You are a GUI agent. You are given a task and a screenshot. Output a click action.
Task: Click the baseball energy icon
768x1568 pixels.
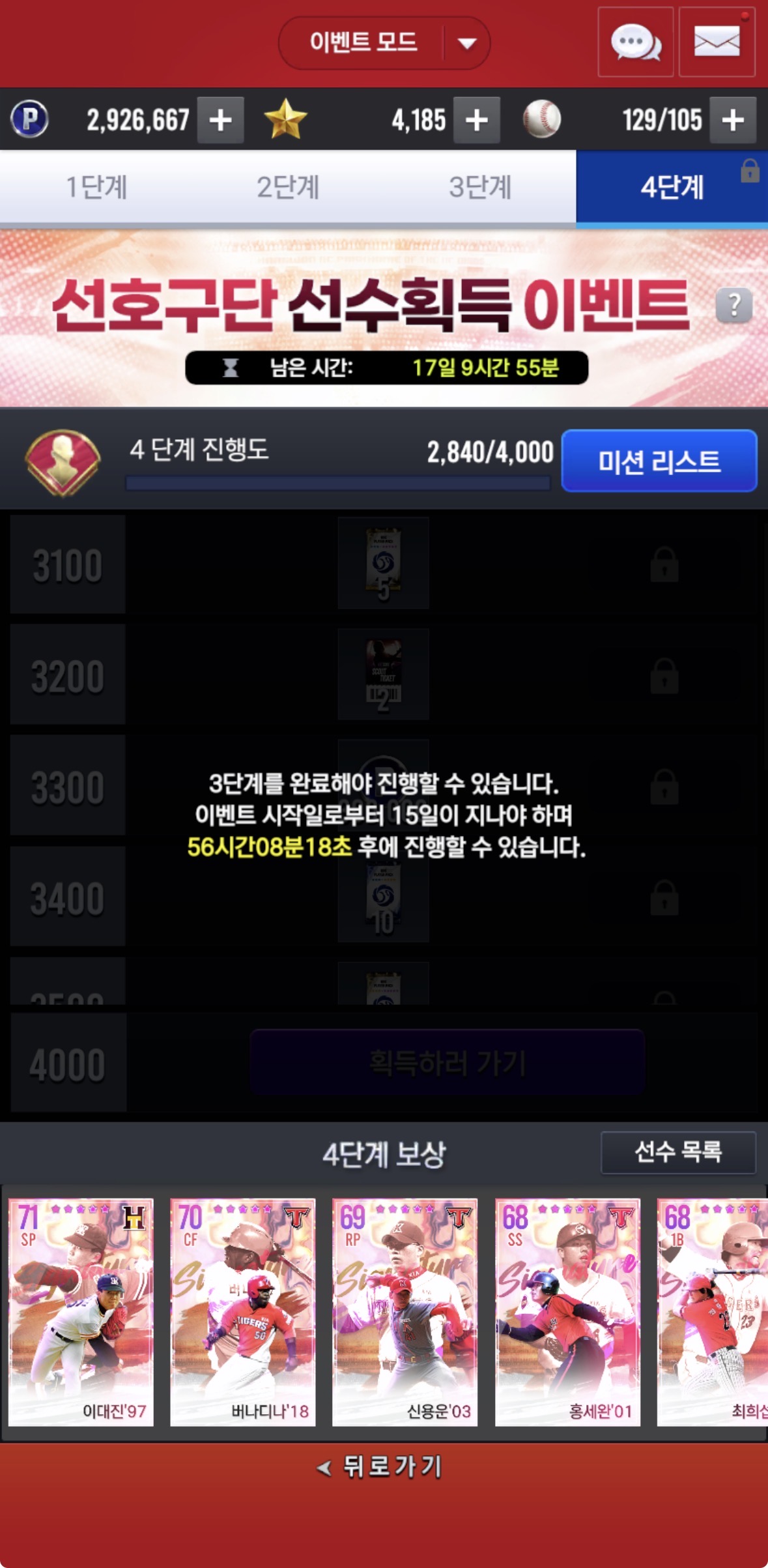tap(541, 119)
